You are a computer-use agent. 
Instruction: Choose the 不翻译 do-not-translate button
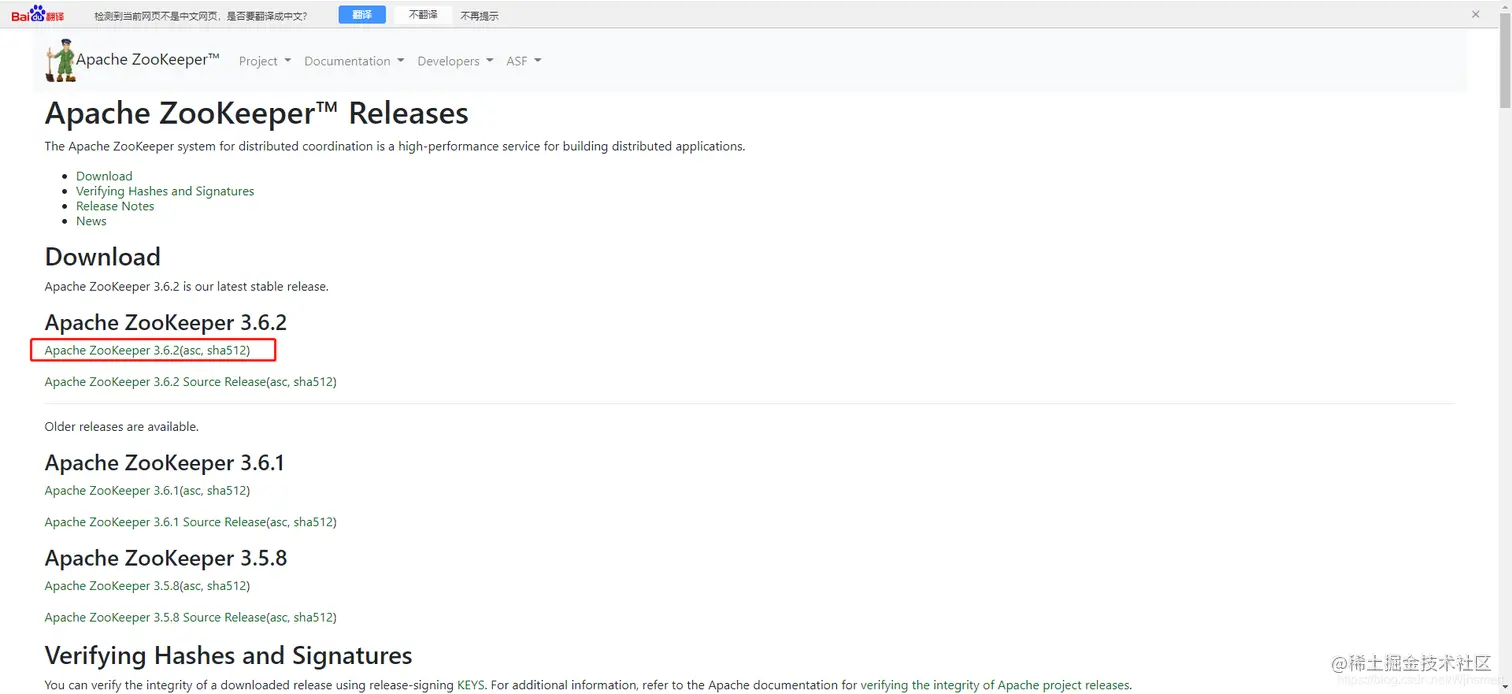tap(423, 15)
